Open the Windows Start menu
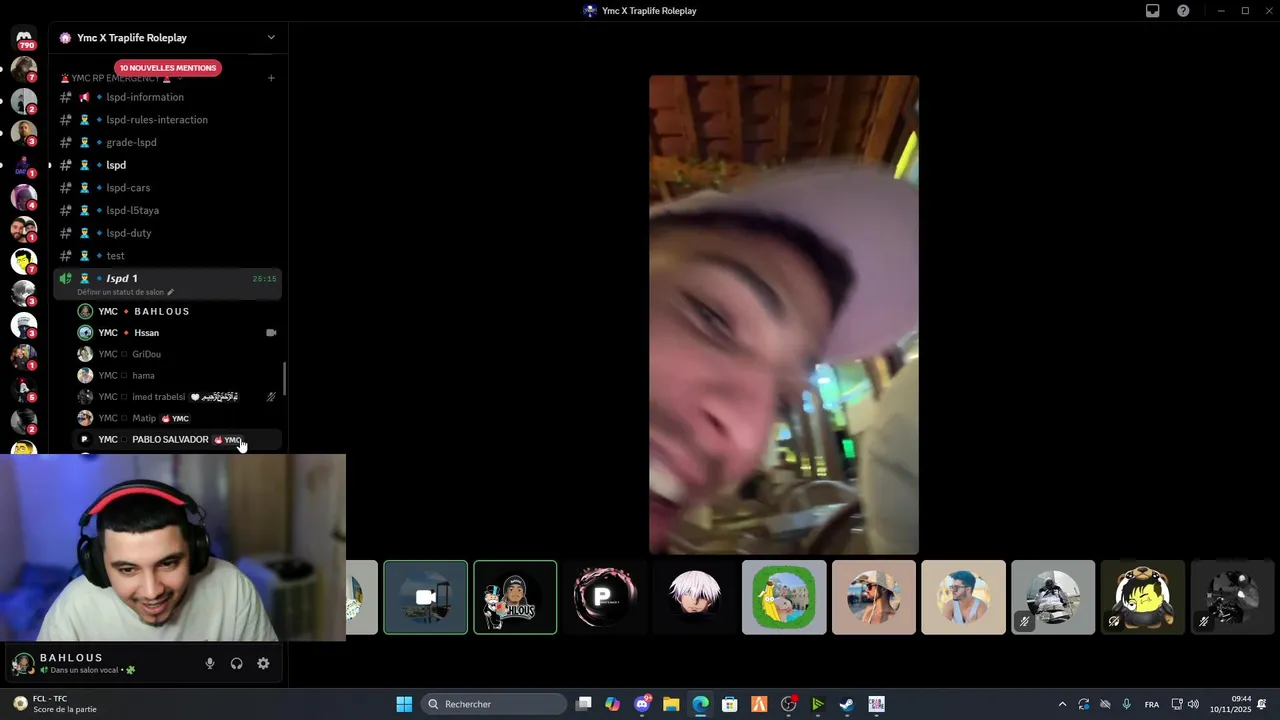Viewport: 1280px width, 720px height. pyautogui.click(x=404, y=704)
